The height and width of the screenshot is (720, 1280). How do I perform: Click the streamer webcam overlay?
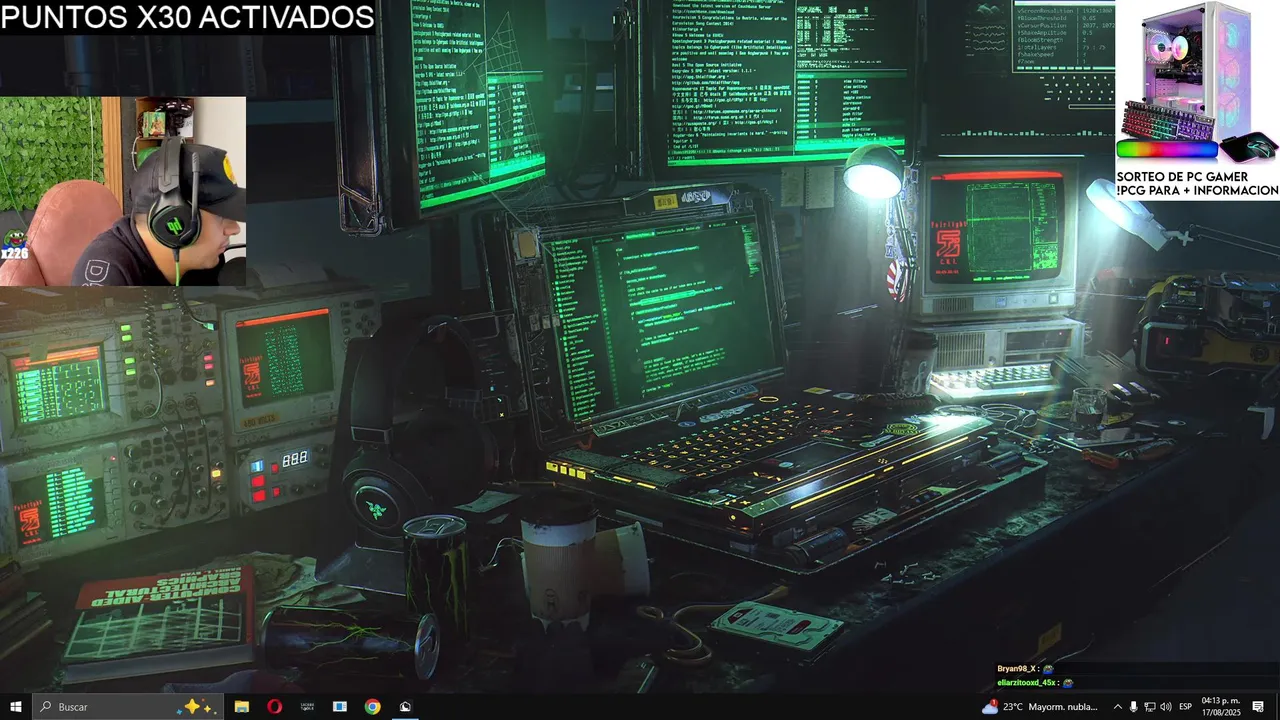[123, 191]
